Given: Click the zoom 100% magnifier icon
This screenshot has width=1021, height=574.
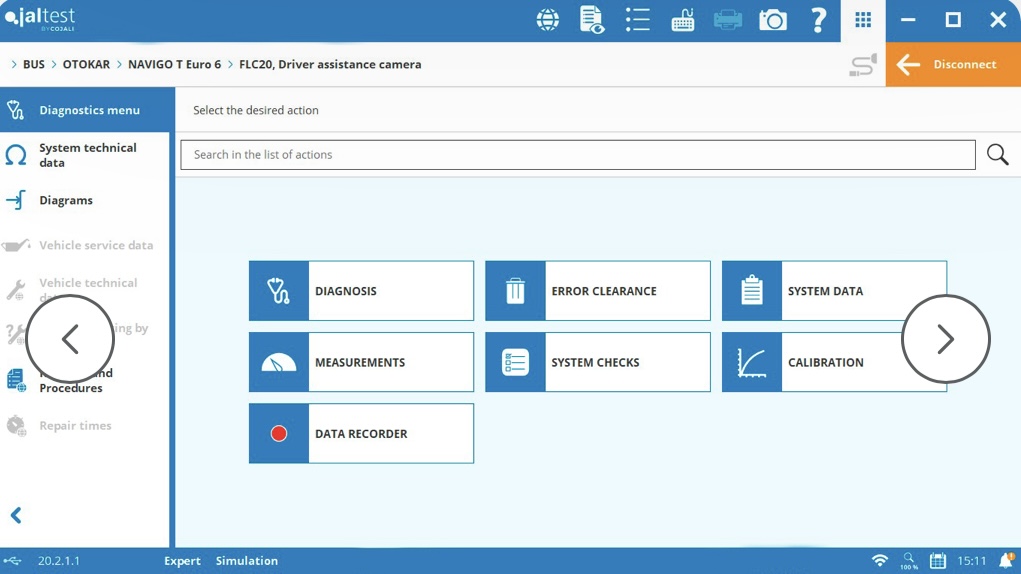Looking at the screenshot, I should [x=909, y=560].
